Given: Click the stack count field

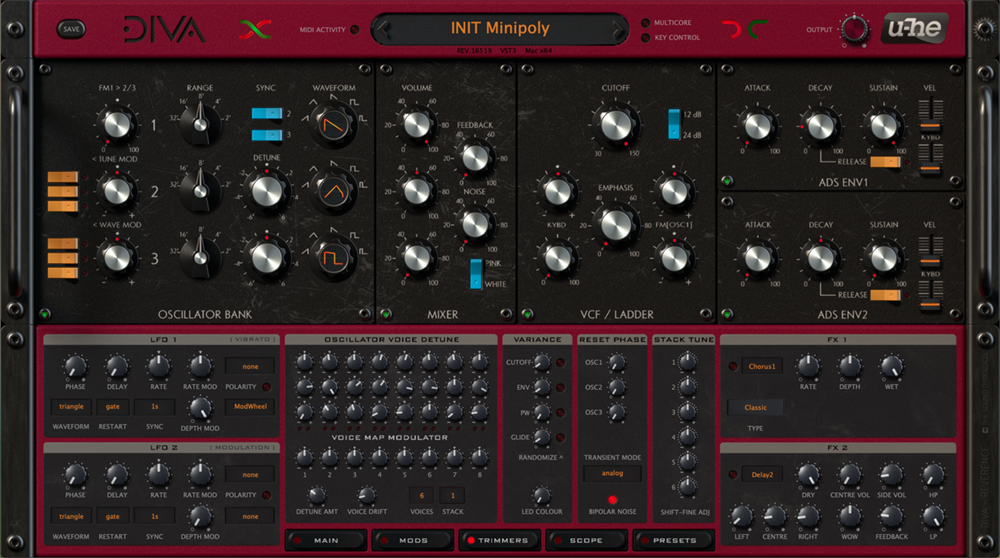Looking at the screenshot, I should coord(453,496).
